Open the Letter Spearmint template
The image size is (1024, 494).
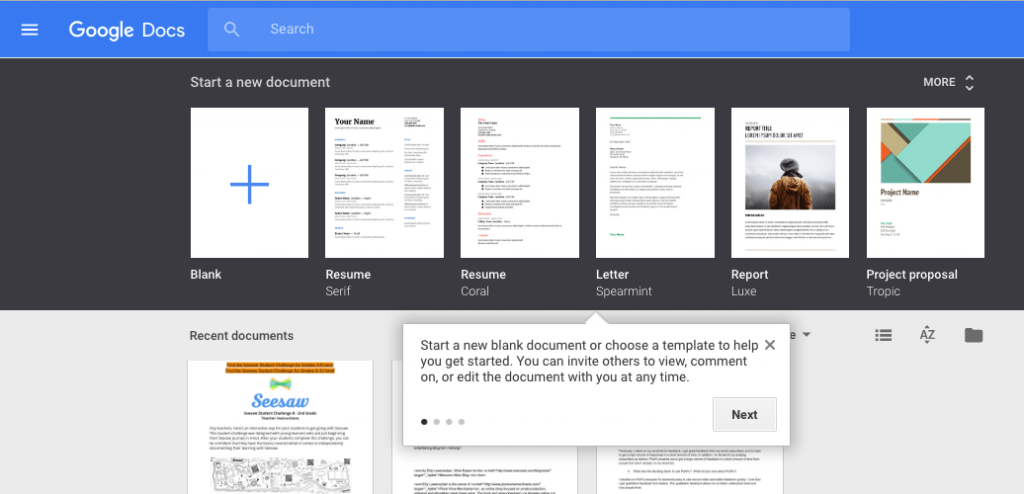tap(655, 183)
